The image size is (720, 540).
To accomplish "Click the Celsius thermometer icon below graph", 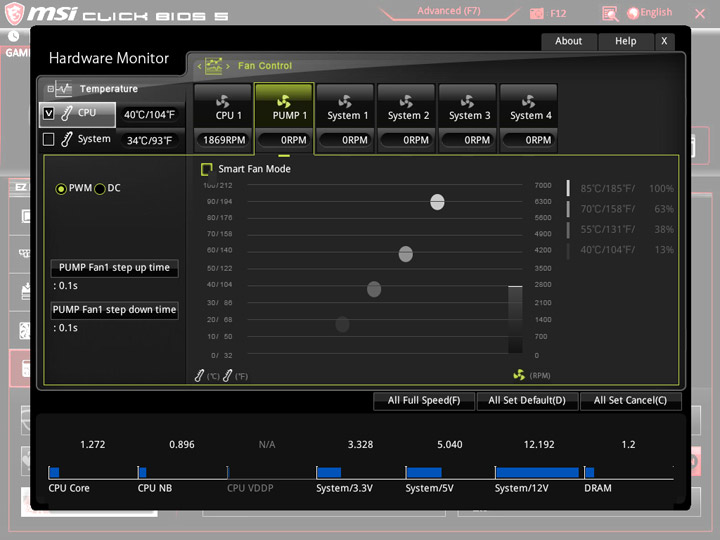I will click(x=199, y=376).
